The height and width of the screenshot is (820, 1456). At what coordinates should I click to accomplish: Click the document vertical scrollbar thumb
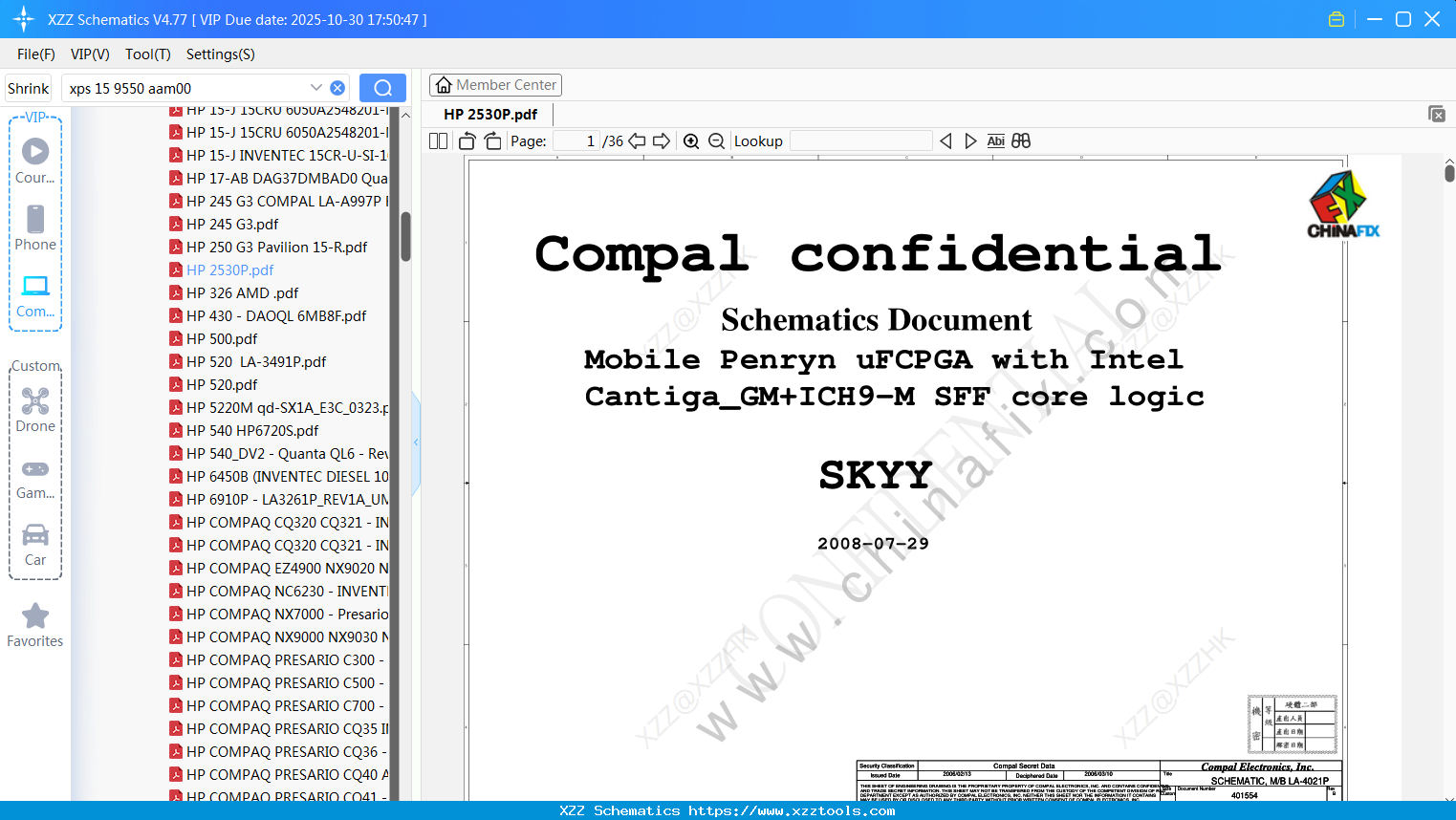pos(1449,173)
